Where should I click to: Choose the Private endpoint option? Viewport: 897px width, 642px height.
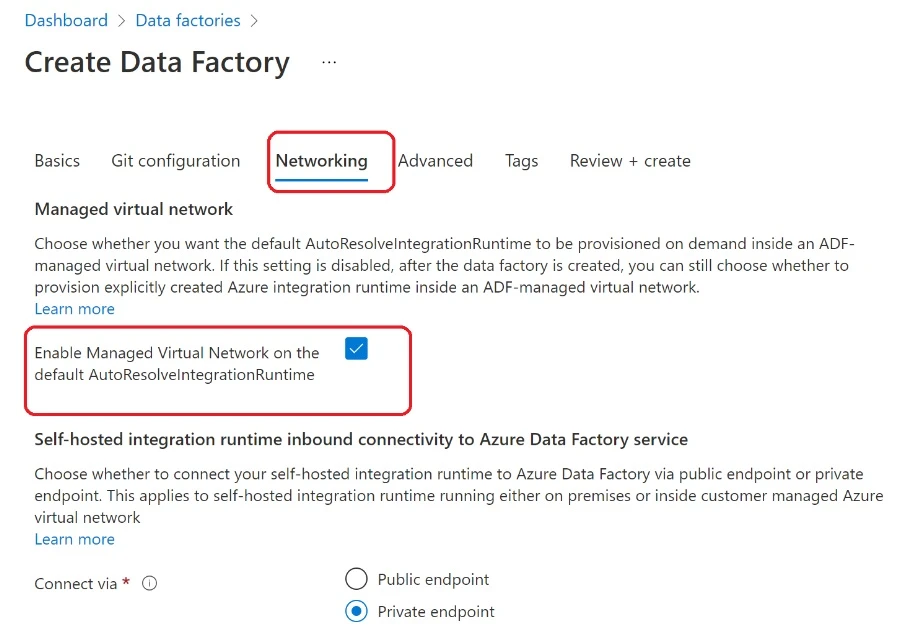click(356, 611)
